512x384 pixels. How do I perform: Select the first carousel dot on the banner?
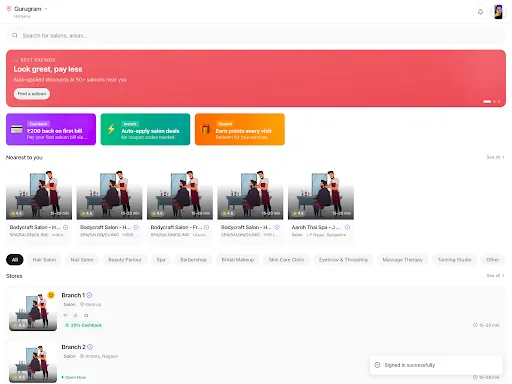tap(487, 101)
